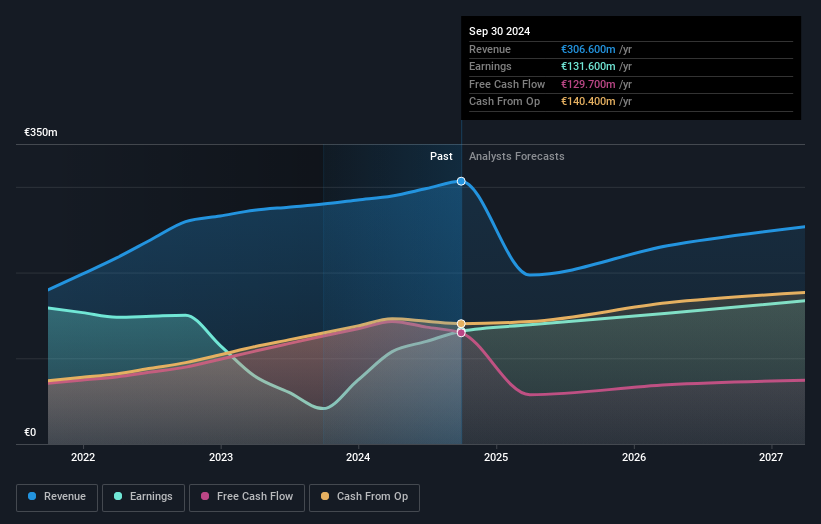Click the orange Cash From Op legend dot

pos(325,496)
